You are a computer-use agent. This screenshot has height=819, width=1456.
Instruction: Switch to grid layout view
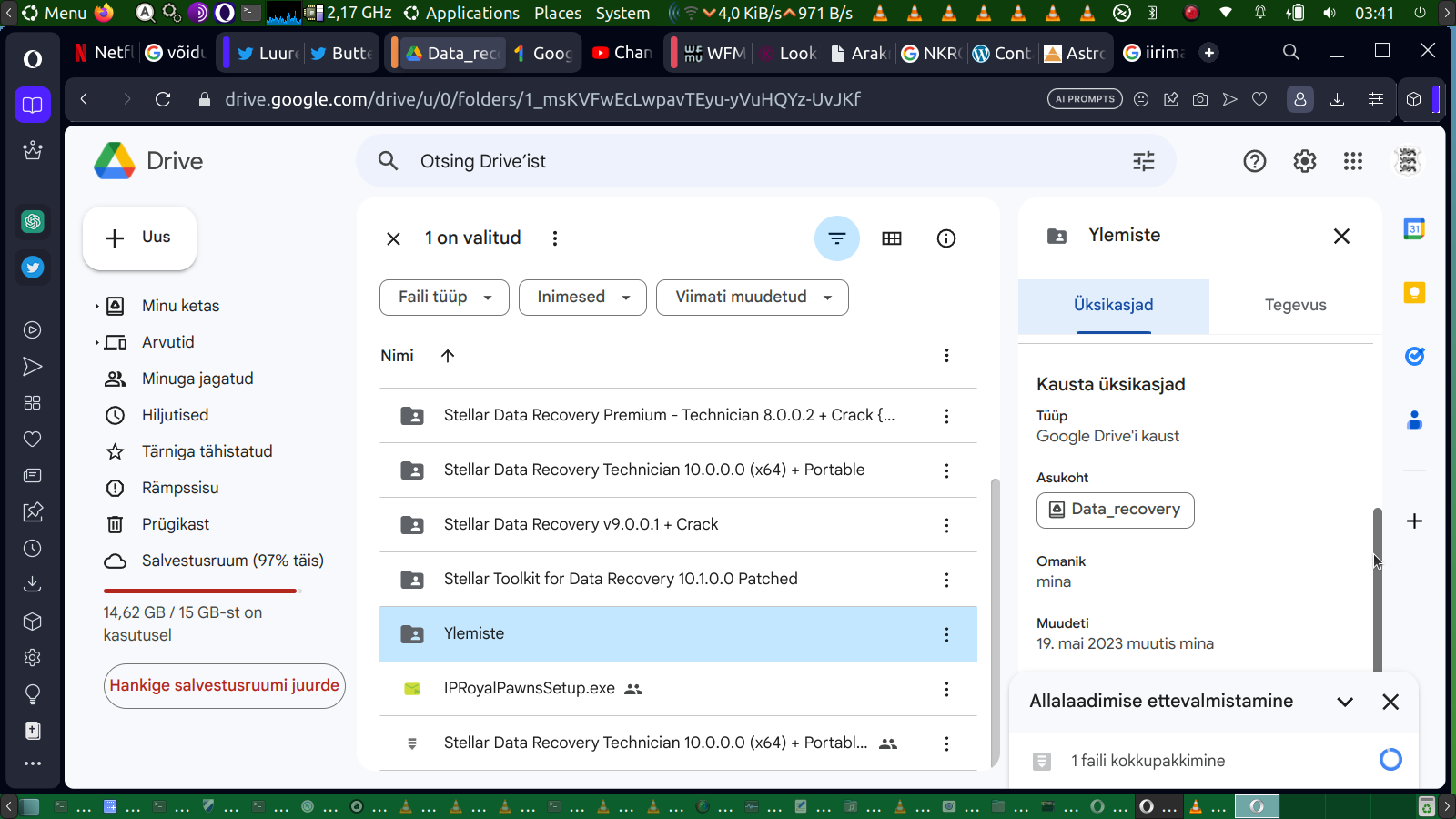point(892,238)
